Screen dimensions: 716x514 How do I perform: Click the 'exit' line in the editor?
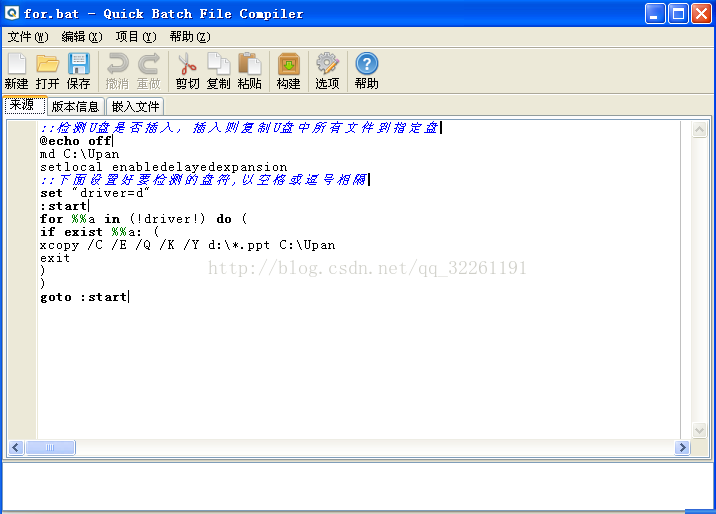coord(55,258)
